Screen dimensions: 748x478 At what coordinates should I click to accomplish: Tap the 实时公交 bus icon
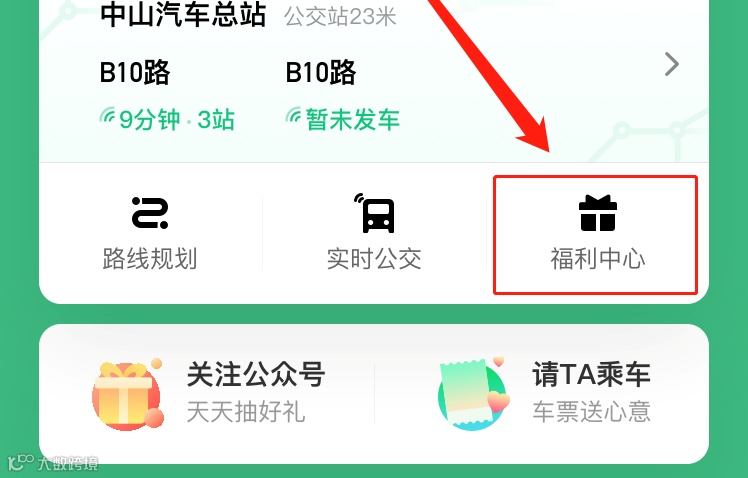pos(374,213)
